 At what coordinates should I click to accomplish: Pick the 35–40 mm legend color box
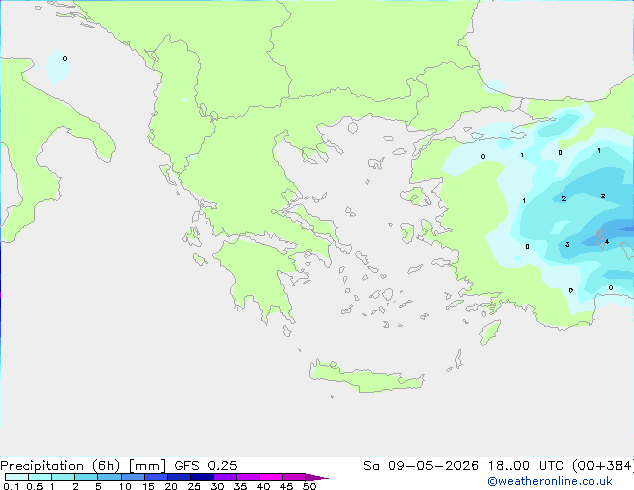[x=248, y=477]
